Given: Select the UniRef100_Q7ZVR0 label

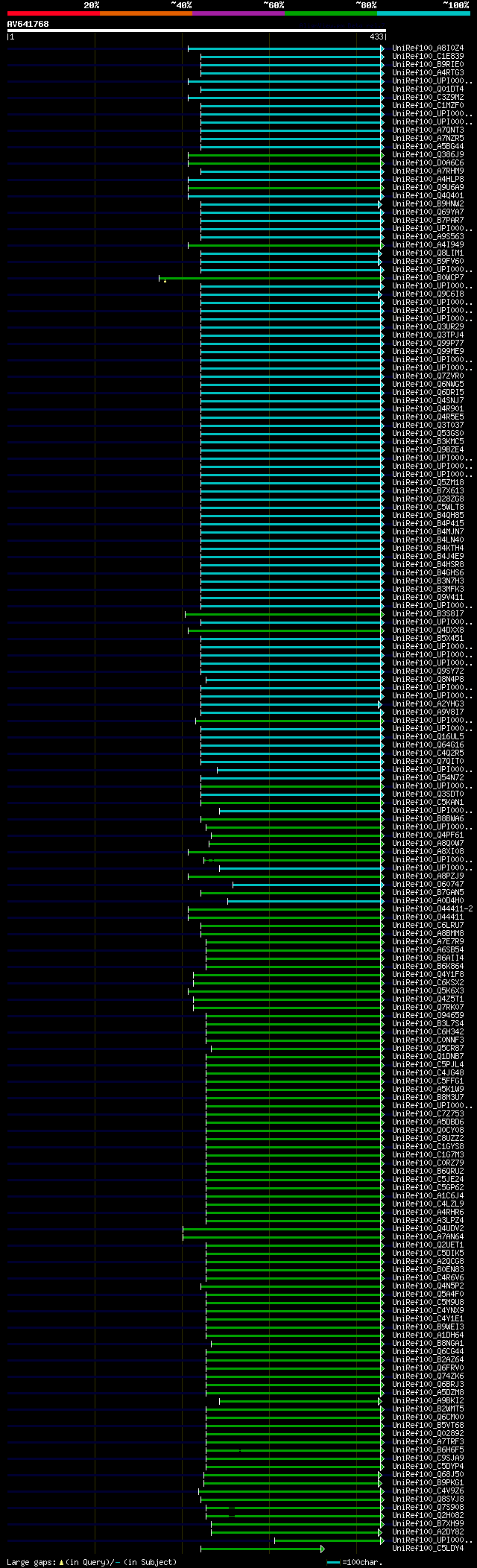Looking at the screenshot, I should (x=428, y=376).
